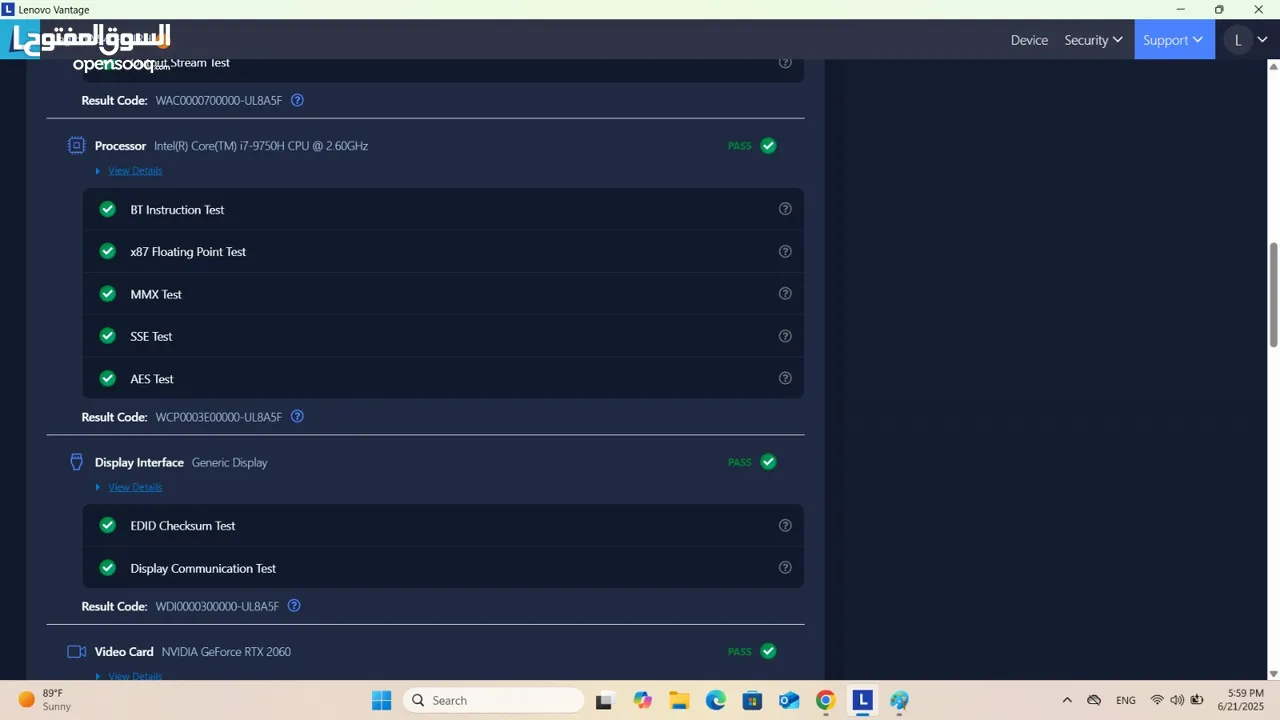Open help icon for AES Test
1280x720 pixels.
point(785,378)
